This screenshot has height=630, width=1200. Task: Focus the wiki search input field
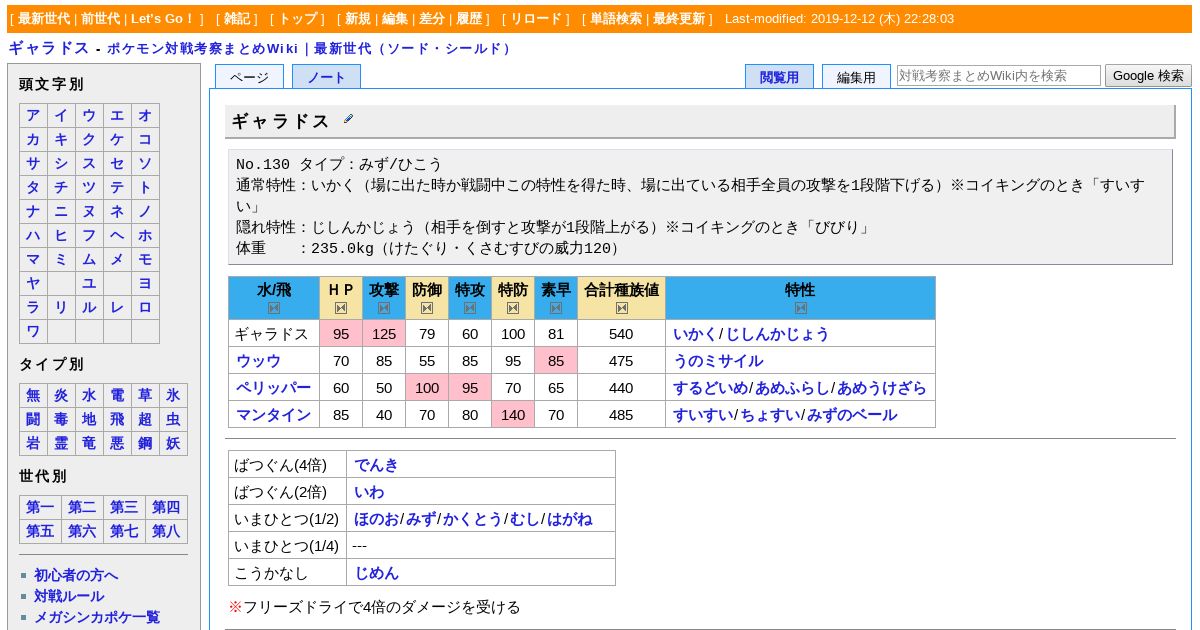999,75
